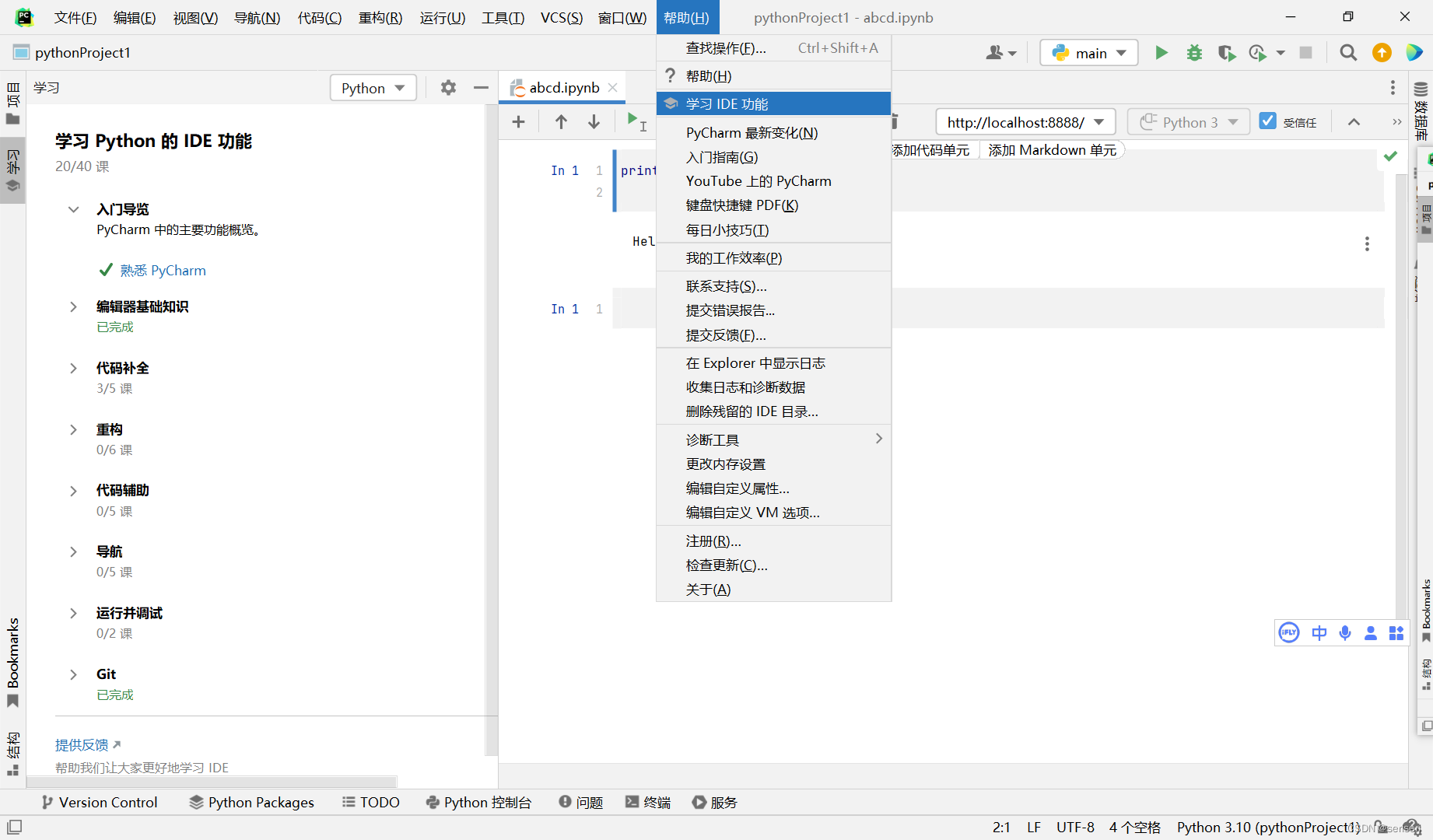Select 学习 IDE 功能 menu entry
Viewport: 1433px width, 840px height.
(774, 104)
